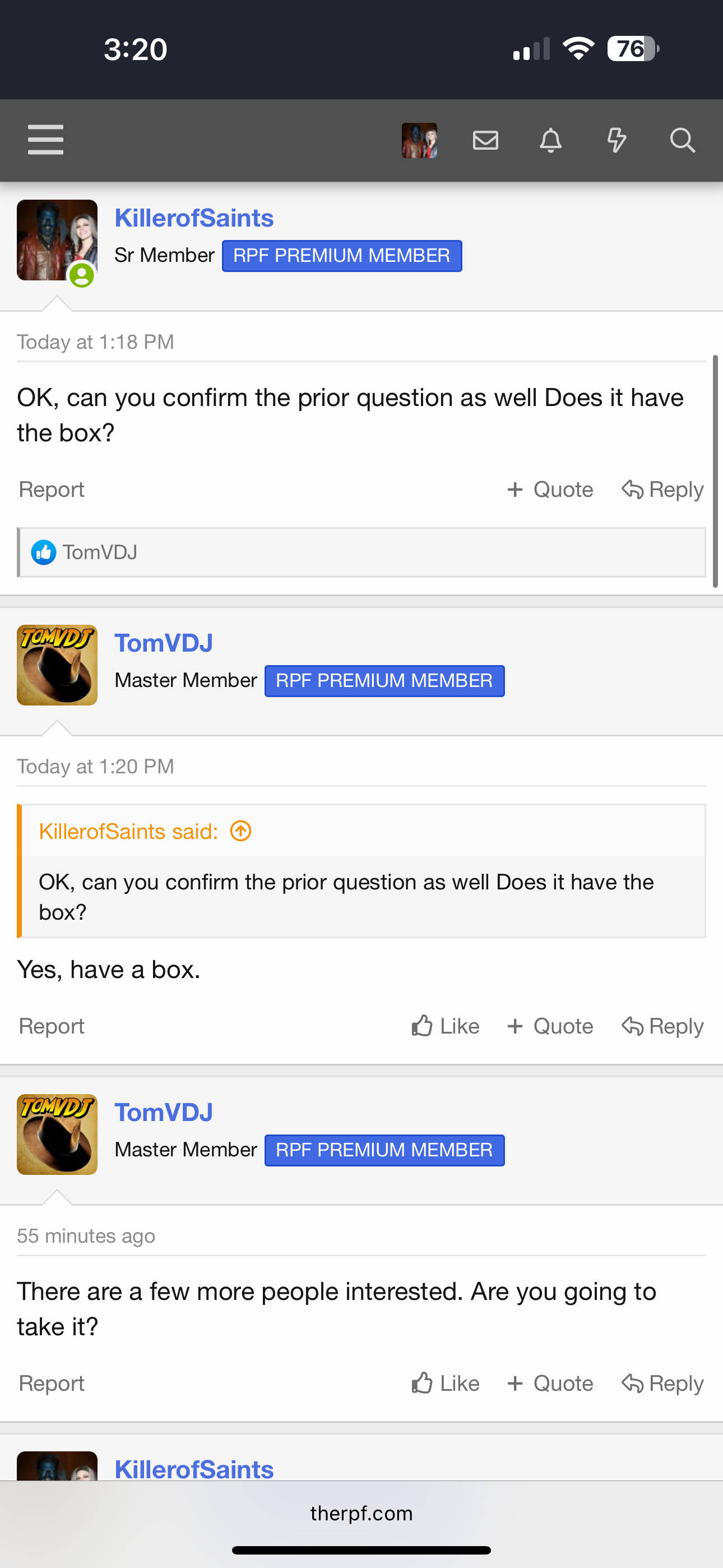Screen dimensions: 723x1568
Task: Open TomVDJ username link on 1:20 PM post
Action: pyautogui.click(x=164, y=643)
